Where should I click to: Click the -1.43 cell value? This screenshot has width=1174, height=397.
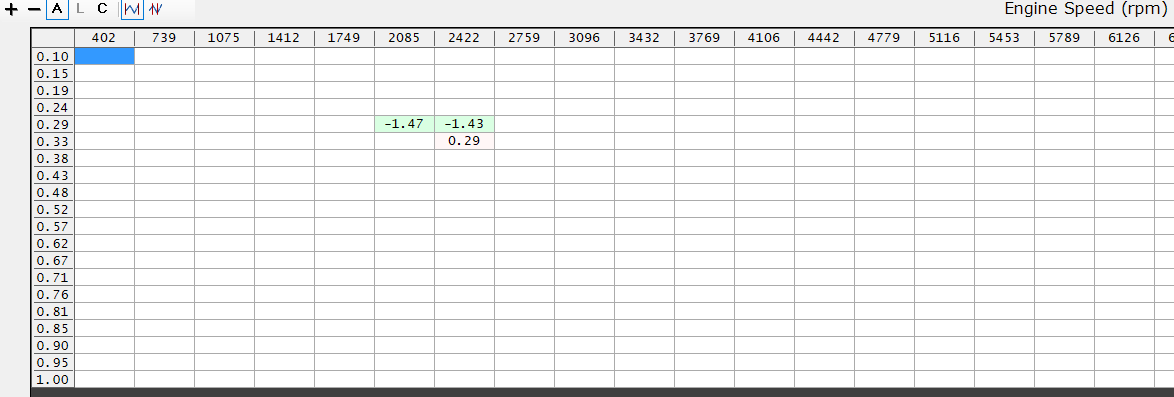pos(464,124)
